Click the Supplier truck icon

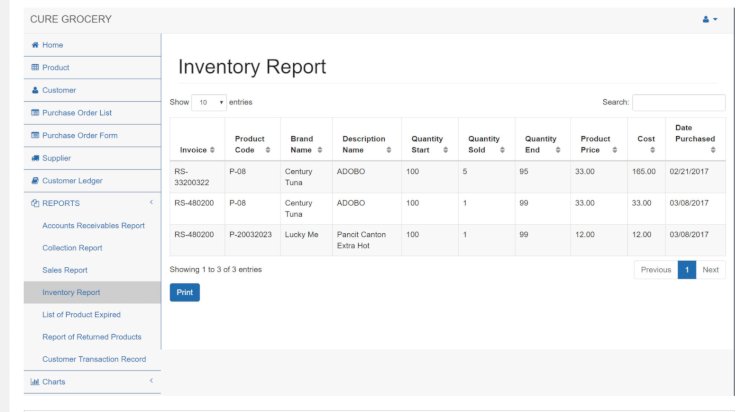[x=35, y=158]
